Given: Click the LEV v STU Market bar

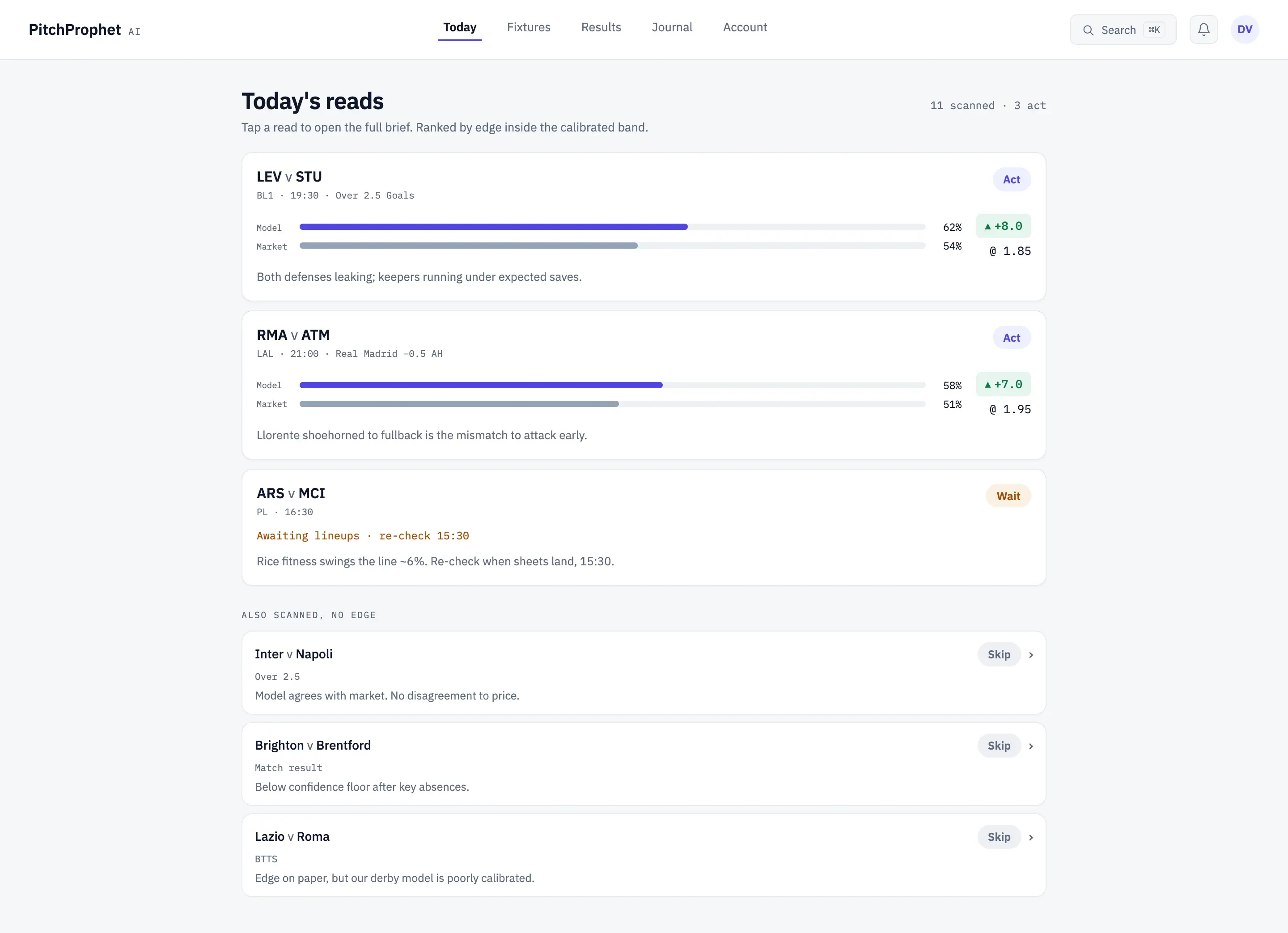Looking at the screenshot, I should [612, 246].
